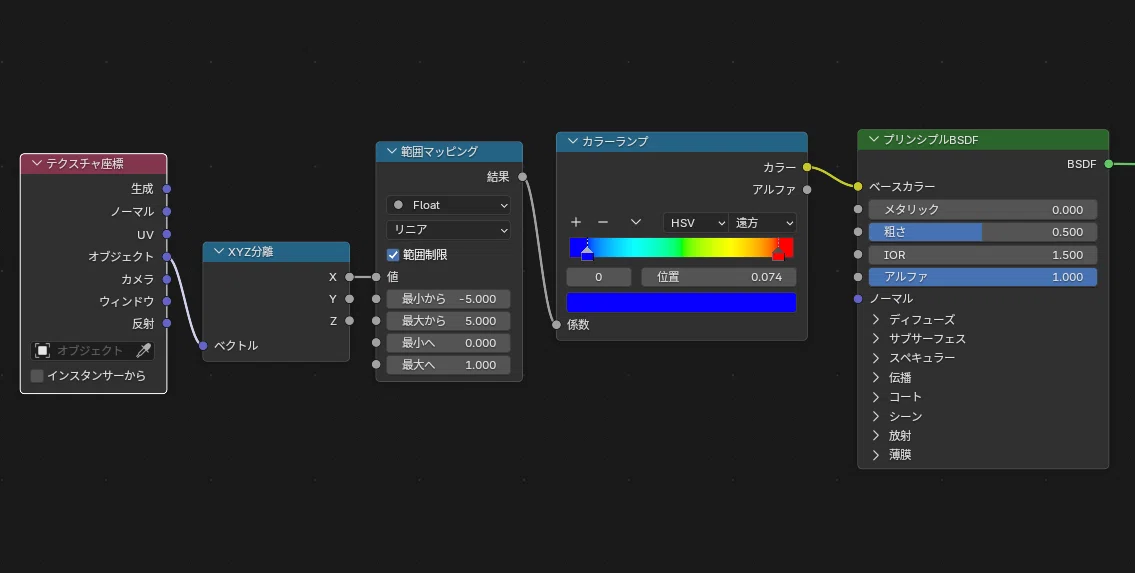This screenshot has height=573, width=1135.
Task: Click the UV output socket
Action: coord(166,234)
